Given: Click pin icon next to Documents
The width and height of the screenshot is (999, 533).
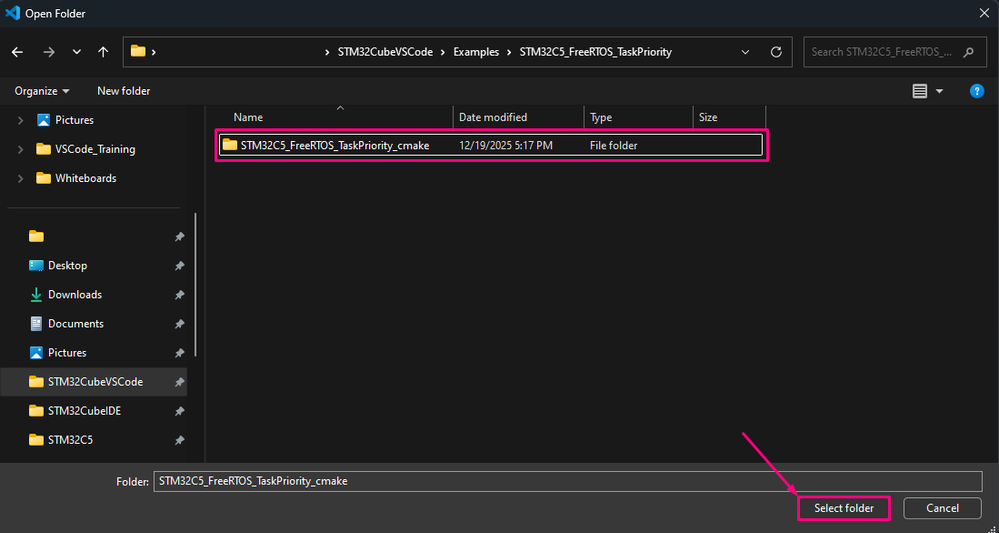Looking at the screenshot, I should pyautogui.click(x=180, y=324).
